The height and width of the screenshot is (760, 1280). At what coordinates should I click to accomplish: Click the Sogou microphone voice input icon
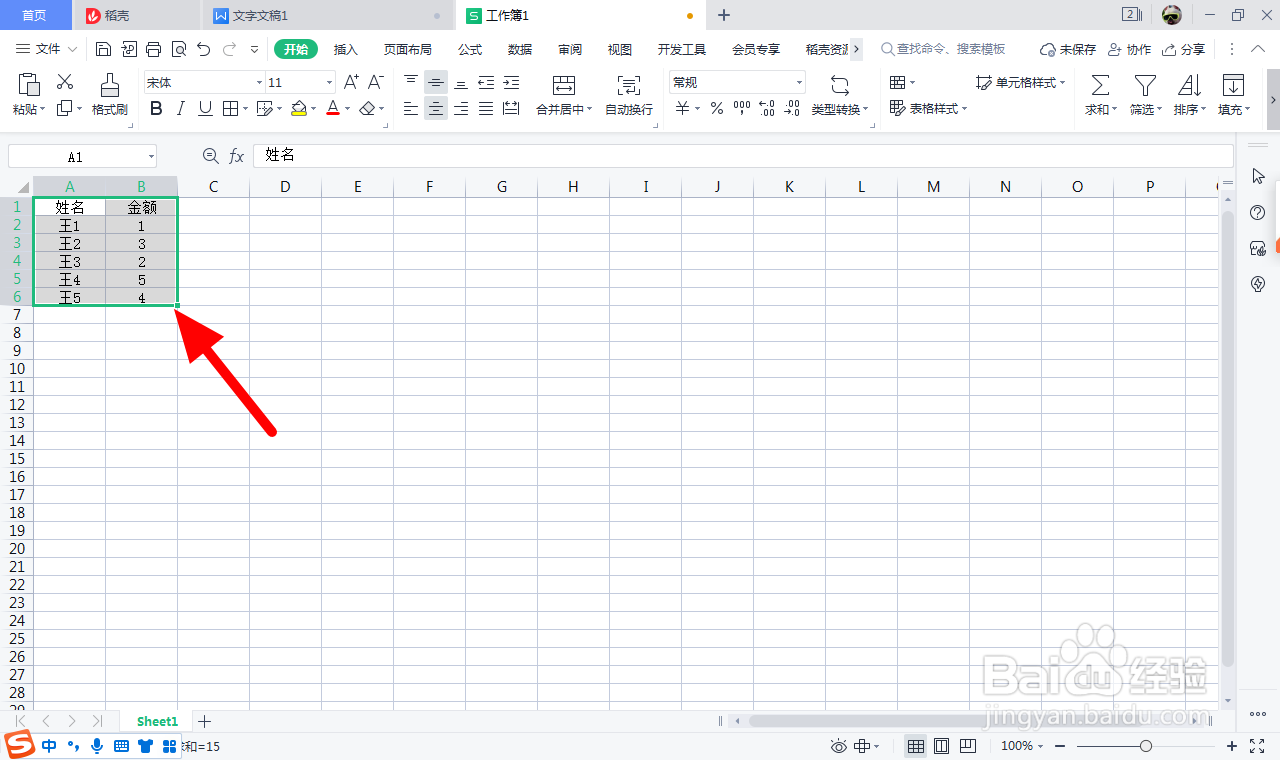point(97,745)
